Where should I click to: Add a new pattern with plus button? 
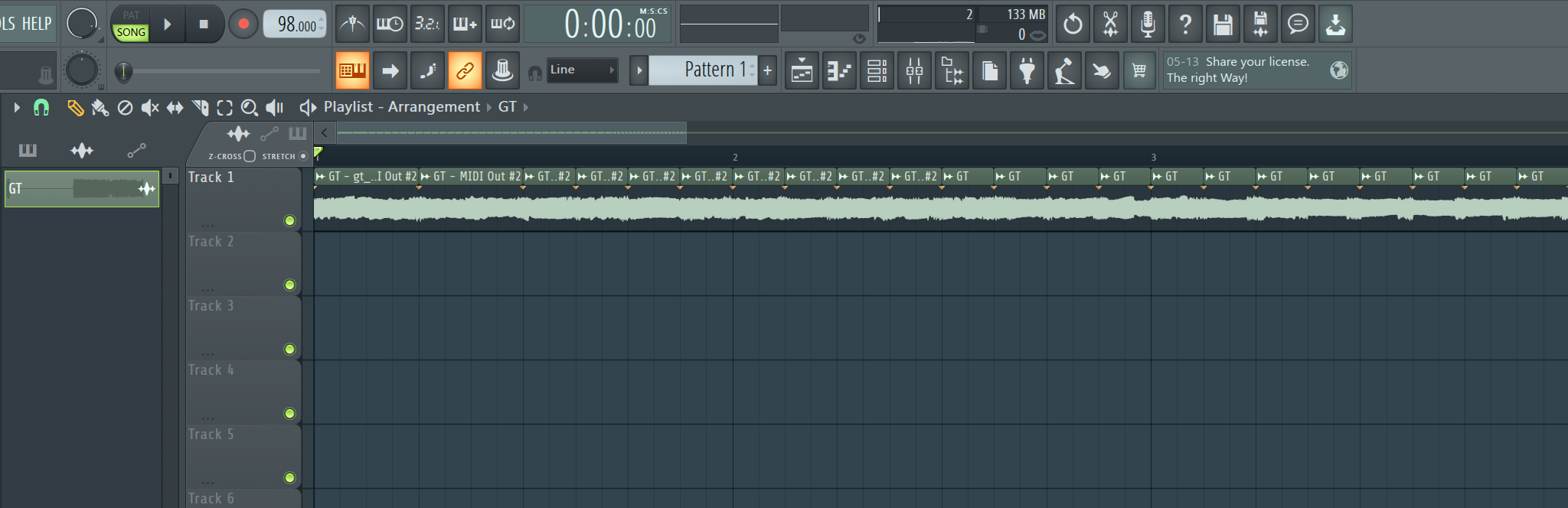pos(768,70)
